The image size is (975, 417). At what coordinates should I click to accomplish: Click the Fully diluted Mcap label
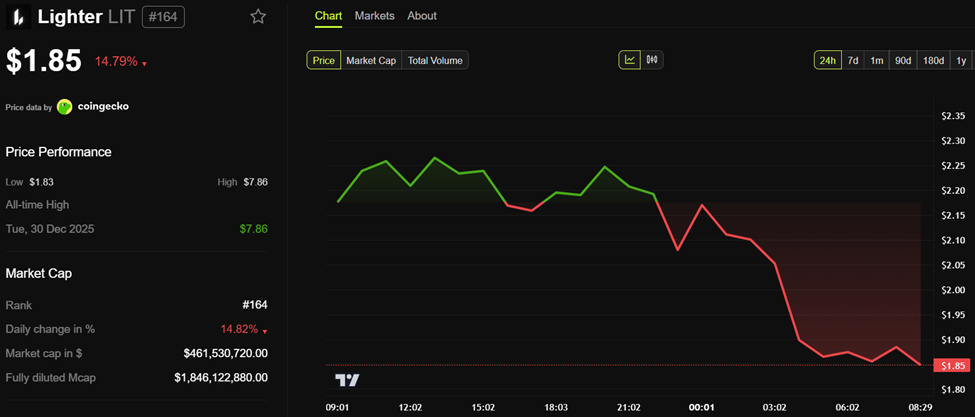[51, 377]
